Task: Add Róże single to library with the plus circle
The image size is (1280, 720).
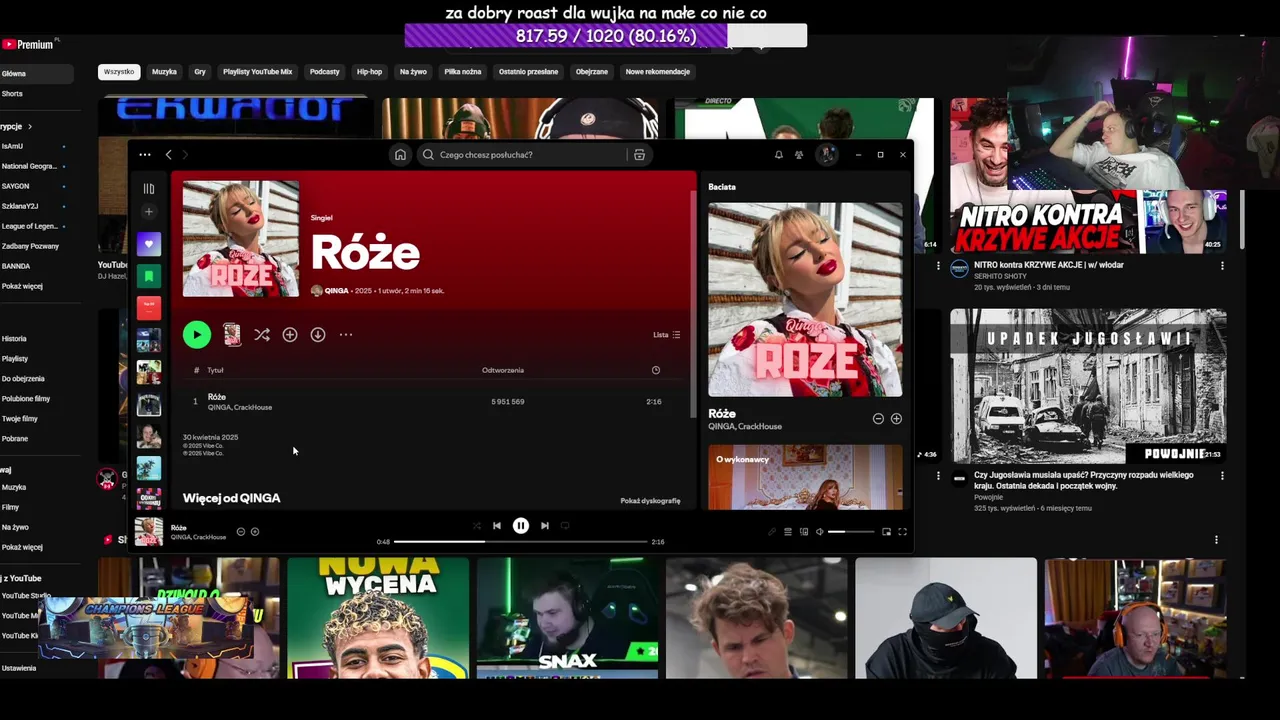Action: [x=290, y=335]
